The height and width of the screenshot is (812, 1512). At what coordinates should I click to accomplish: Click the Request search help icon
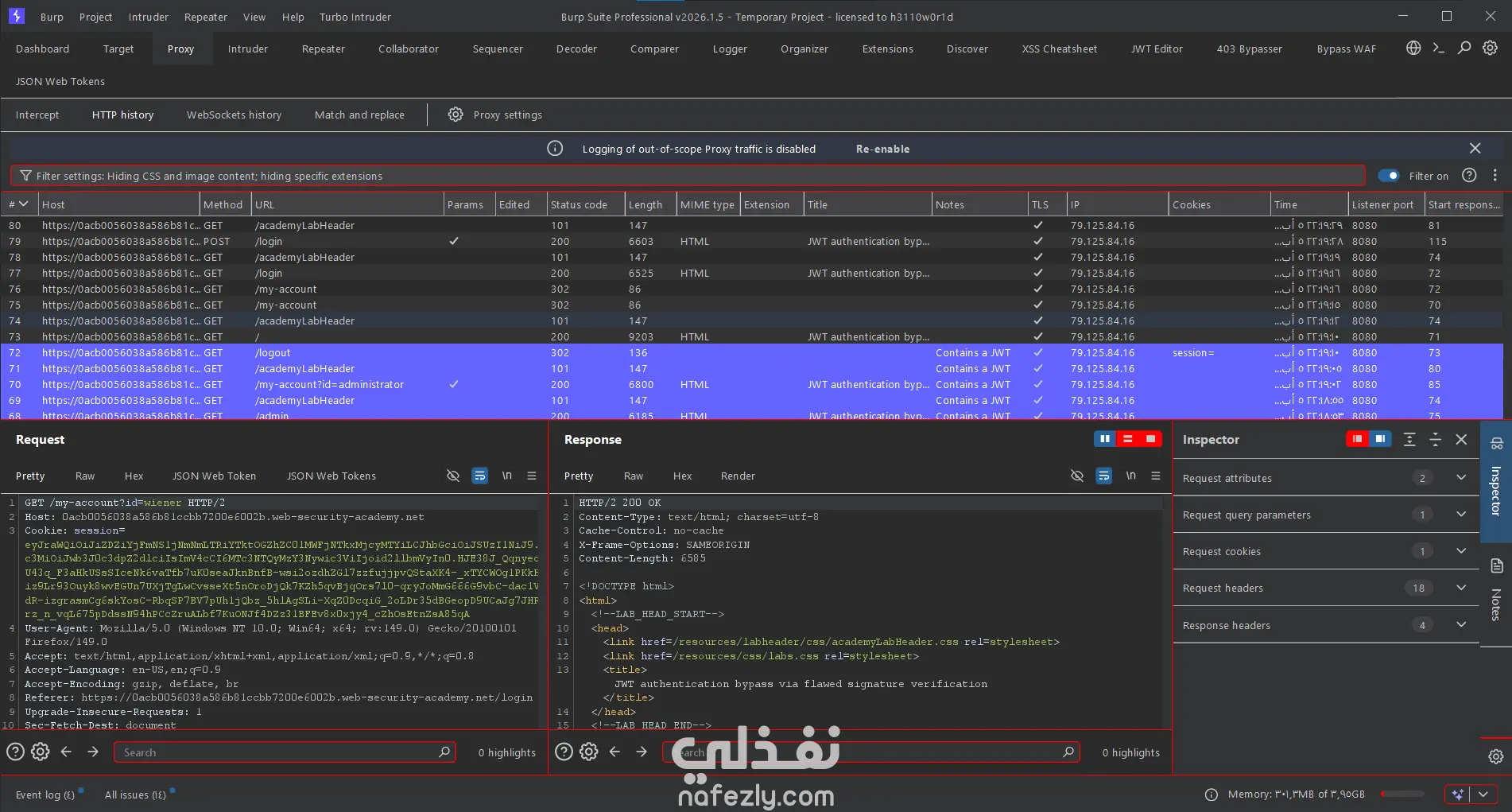(15, 752)
